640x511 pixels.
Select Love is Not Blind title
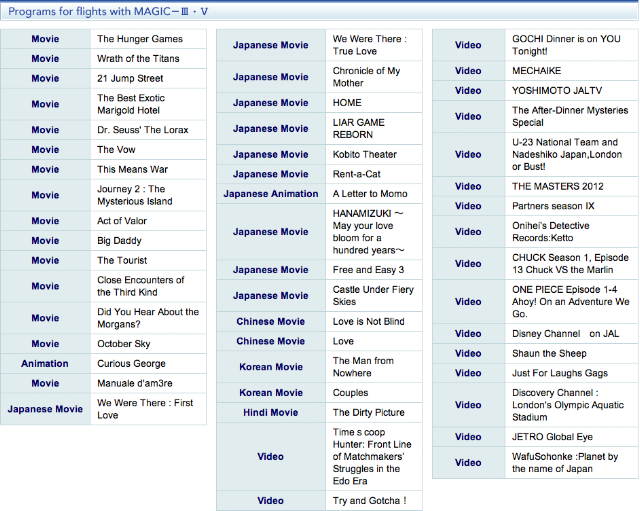click(x=368, y=321)
